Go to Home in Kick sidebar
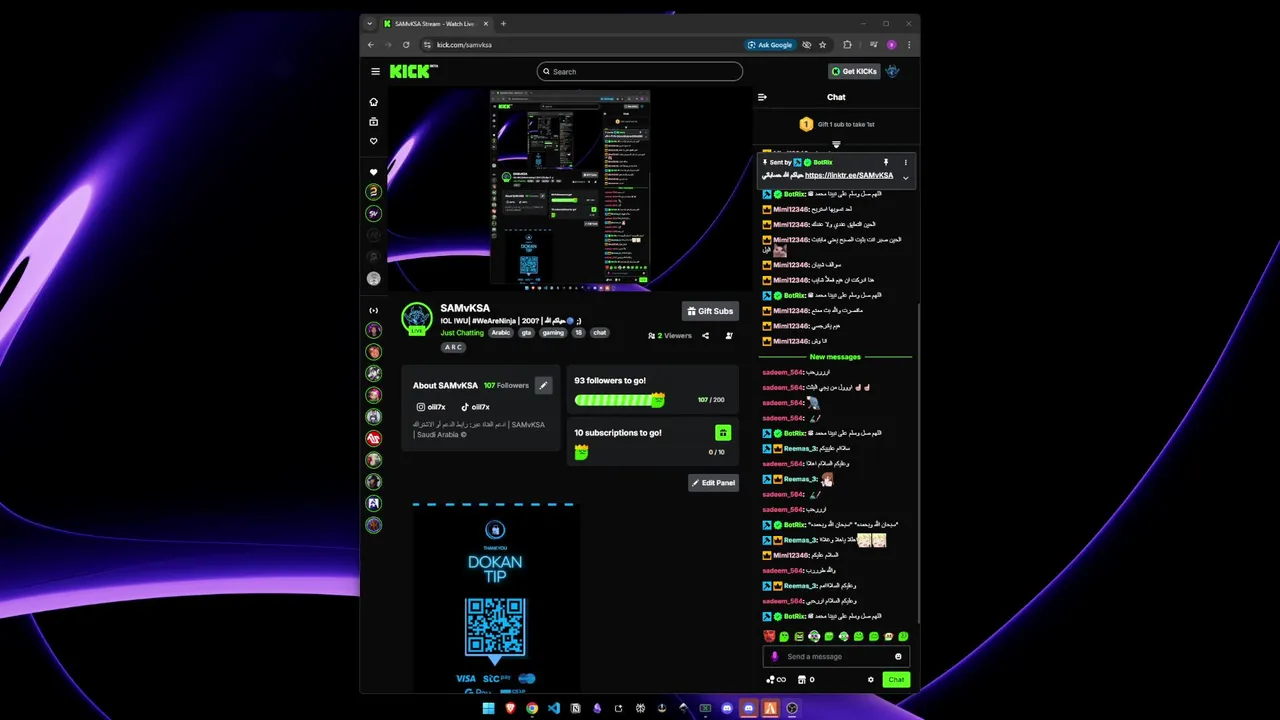This screenshot has width=1280, height=720. [x=374, y=102]
